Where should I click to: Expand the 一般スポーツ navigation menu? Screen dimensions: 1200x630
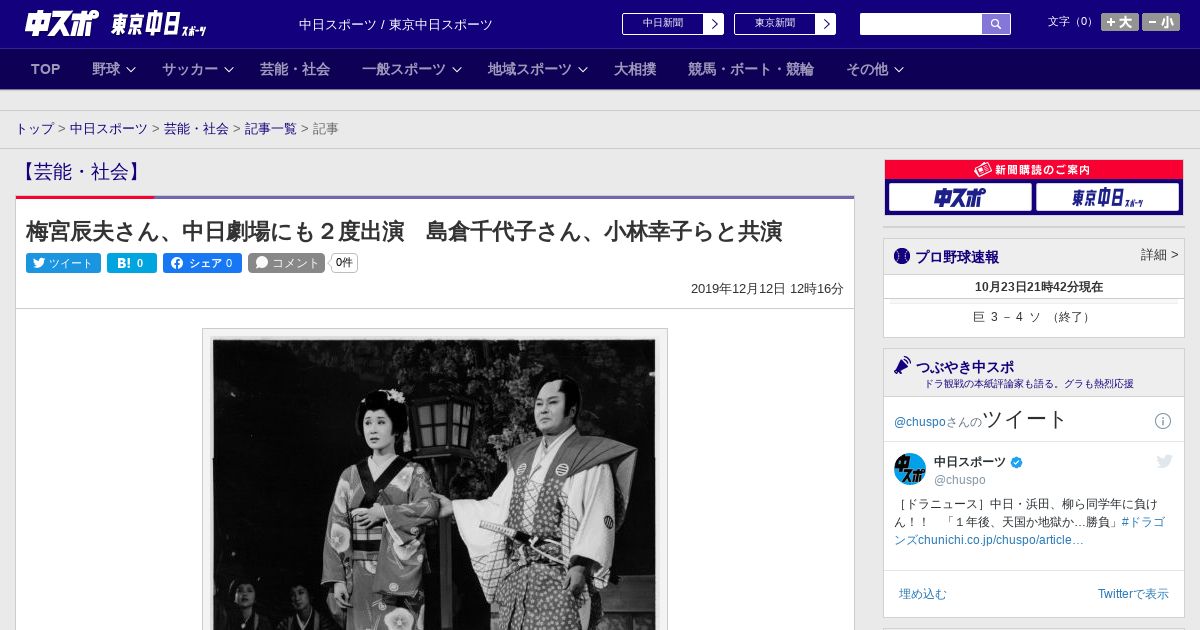click(x=412, y=69)
